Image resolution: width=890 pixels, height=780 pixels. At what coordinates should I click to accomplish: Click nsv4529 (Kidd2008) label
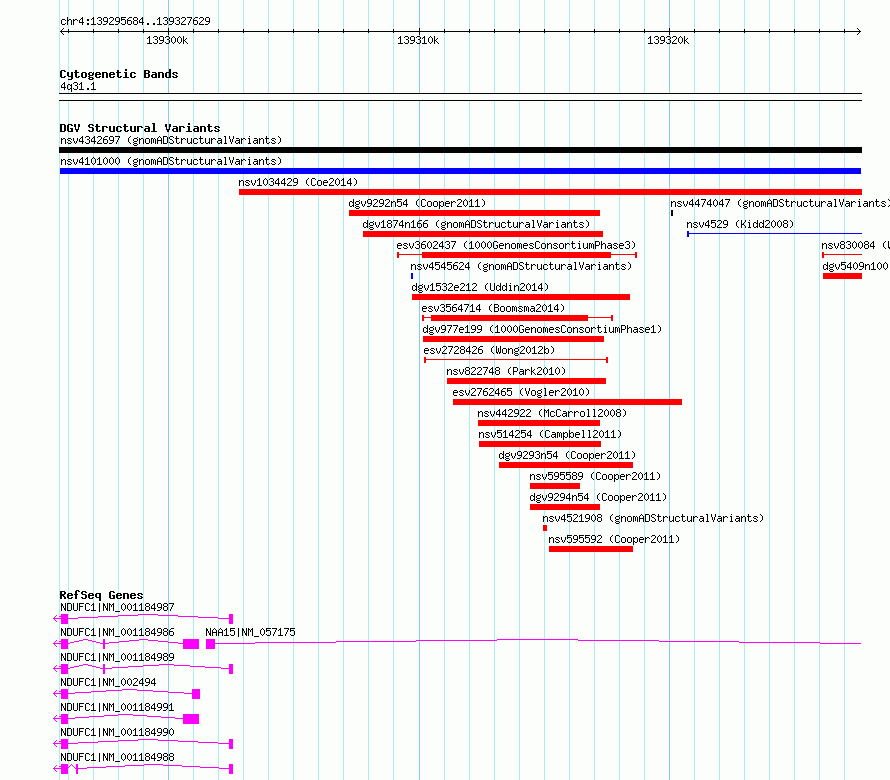[740, 224]
